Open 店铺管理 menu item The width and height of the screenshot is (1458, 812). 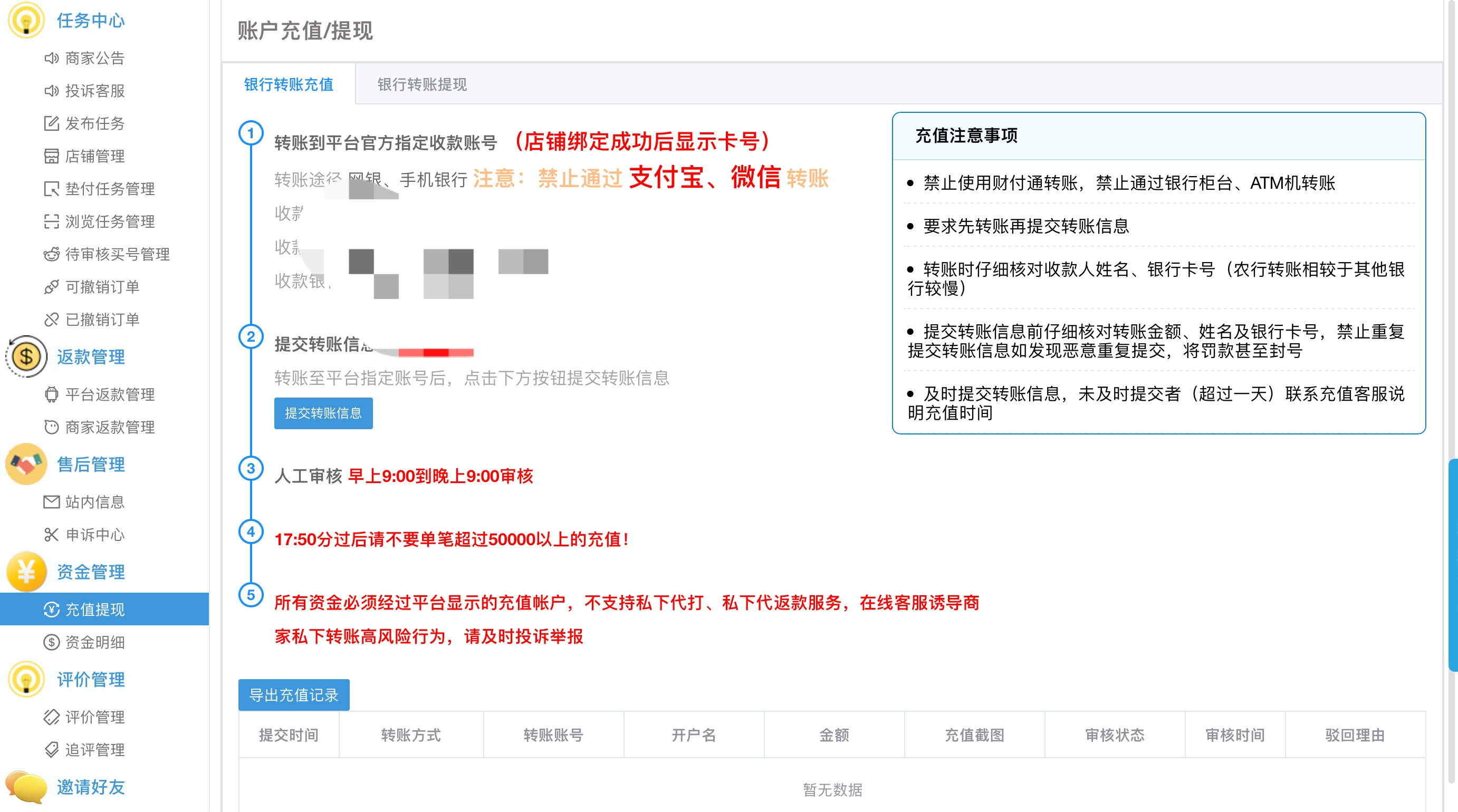95,156
